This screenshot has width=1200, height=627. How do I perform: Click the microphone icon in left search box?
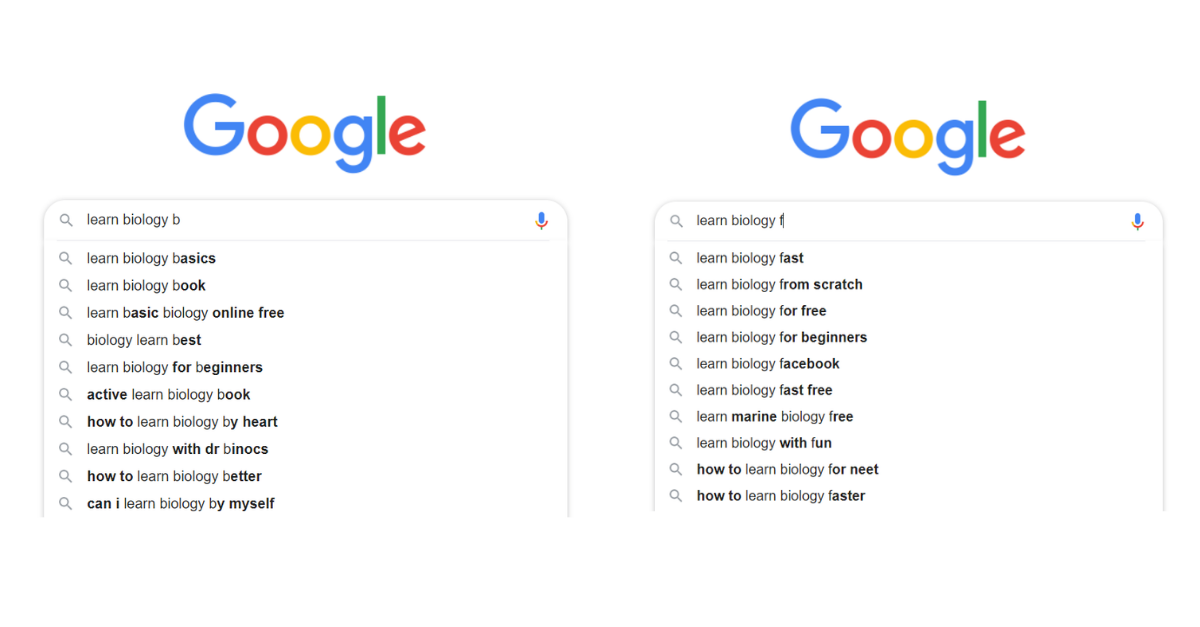coord(541,220)
